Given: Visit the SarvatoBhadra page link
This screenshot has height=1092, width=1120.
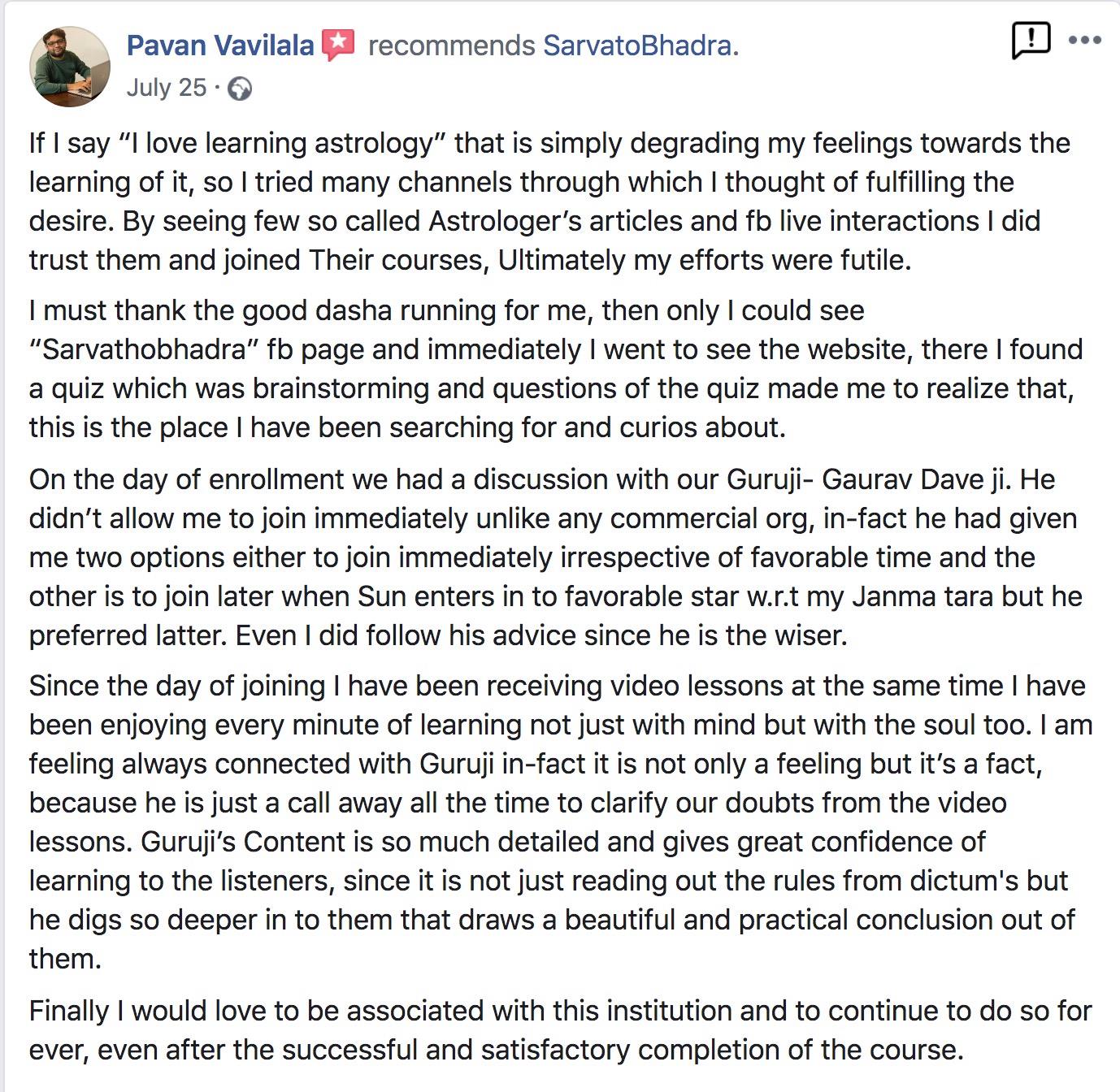Looking at the screenshot, I should [x=636, y=45].
